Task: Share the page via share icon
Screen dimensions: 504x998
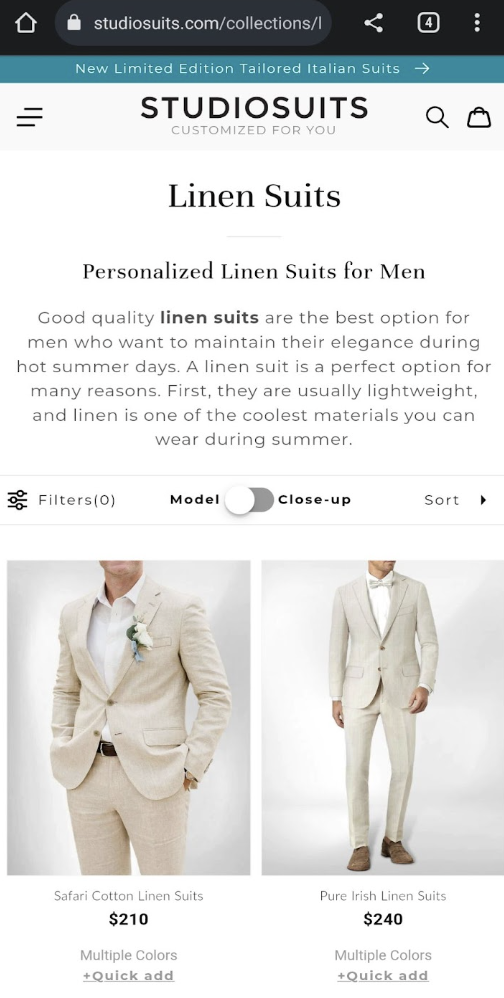Action: pos(374,24)
